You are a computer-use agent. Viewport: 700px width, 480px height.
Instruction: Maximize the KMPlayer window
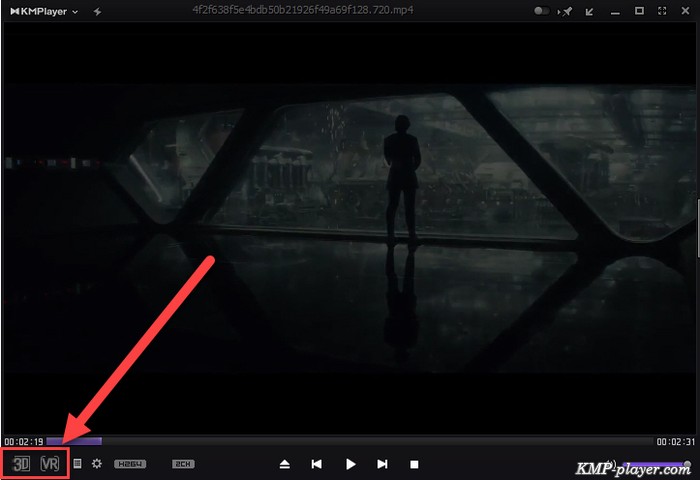[x=639, y=11]
